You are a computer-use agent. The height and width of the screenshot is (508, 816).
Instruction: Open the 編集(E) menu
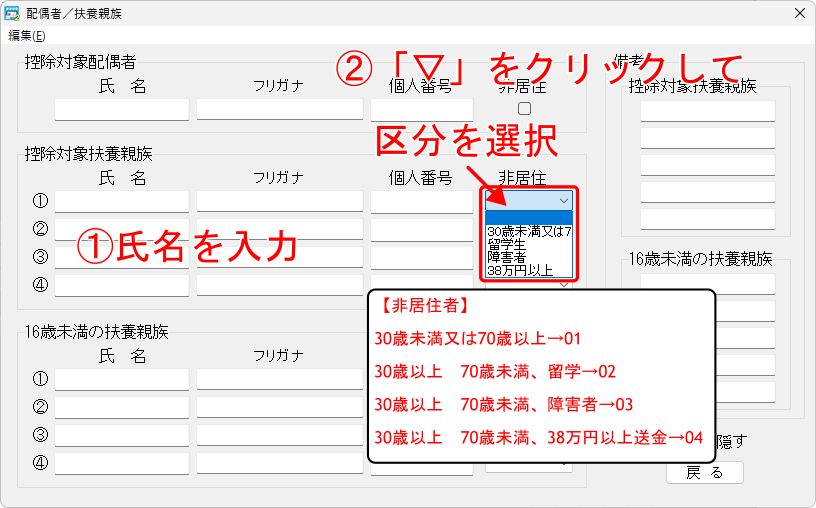27,35
